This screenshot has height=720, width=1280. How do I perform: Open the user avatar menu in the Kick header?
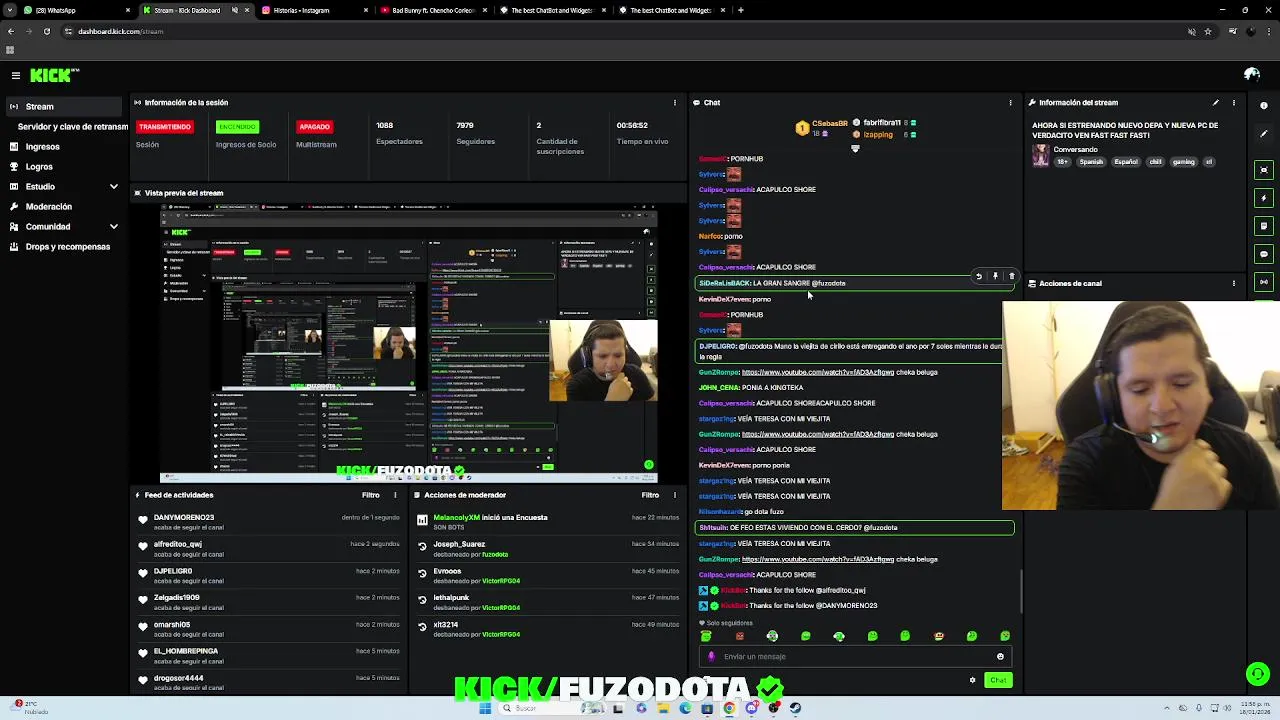(x=1252, y=75)
